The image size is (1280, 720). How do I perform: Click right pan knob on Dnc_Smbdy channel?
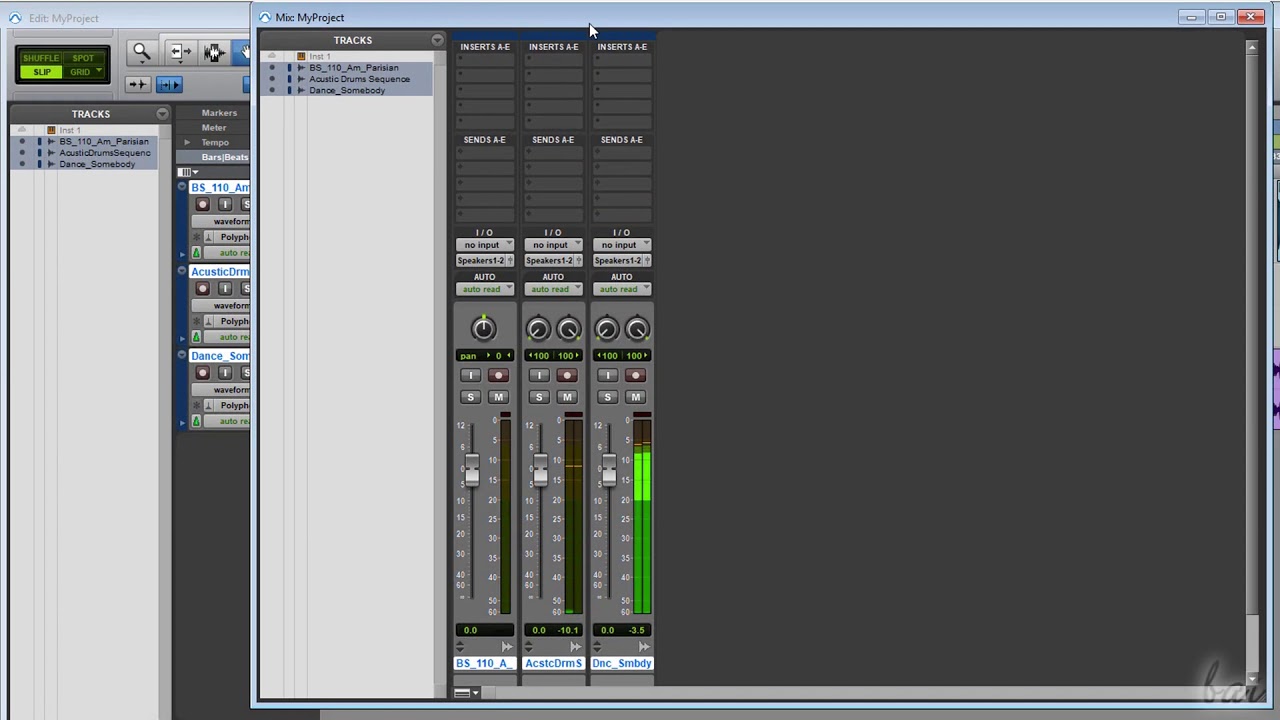pyautogui.click(x=637, y=329)
